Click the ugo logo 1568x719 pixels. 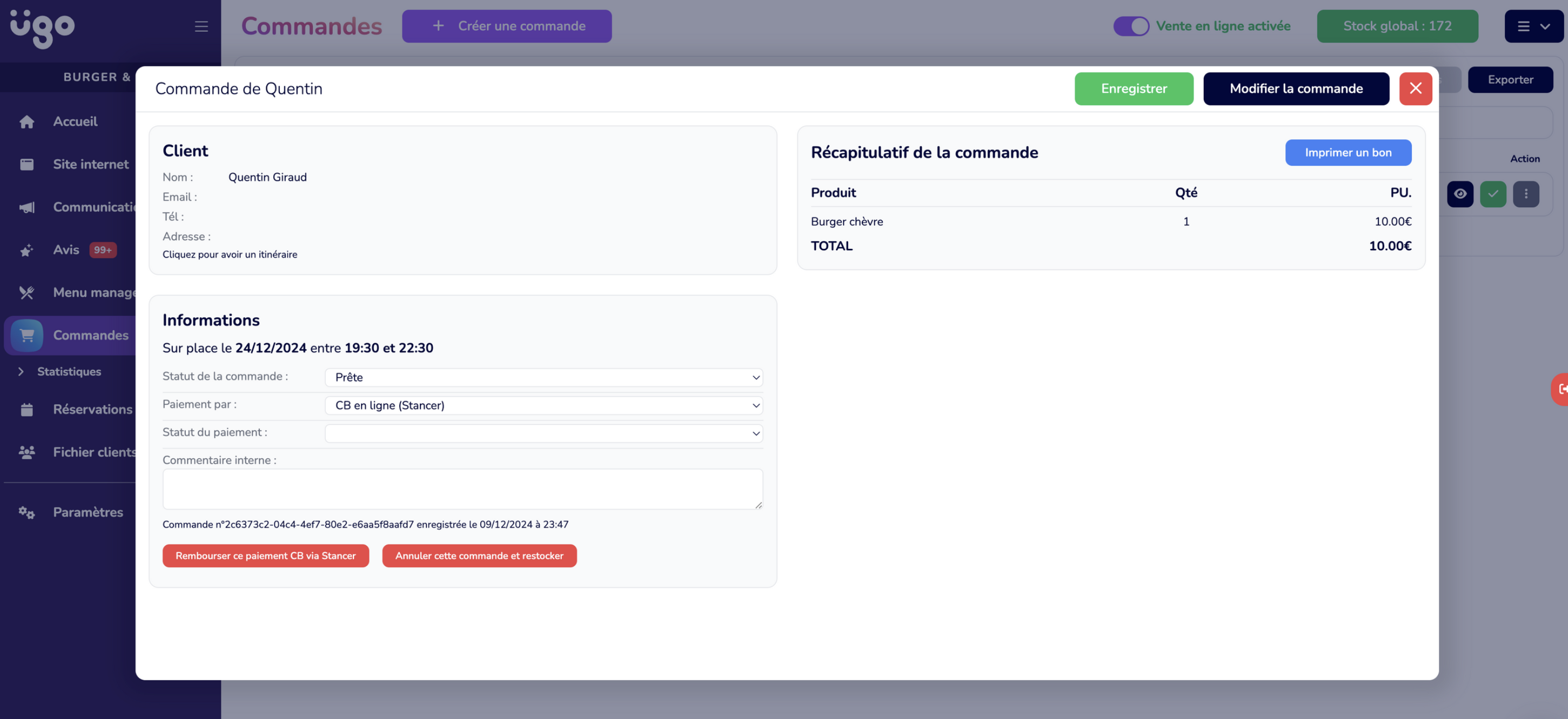(x=42, y=28)
